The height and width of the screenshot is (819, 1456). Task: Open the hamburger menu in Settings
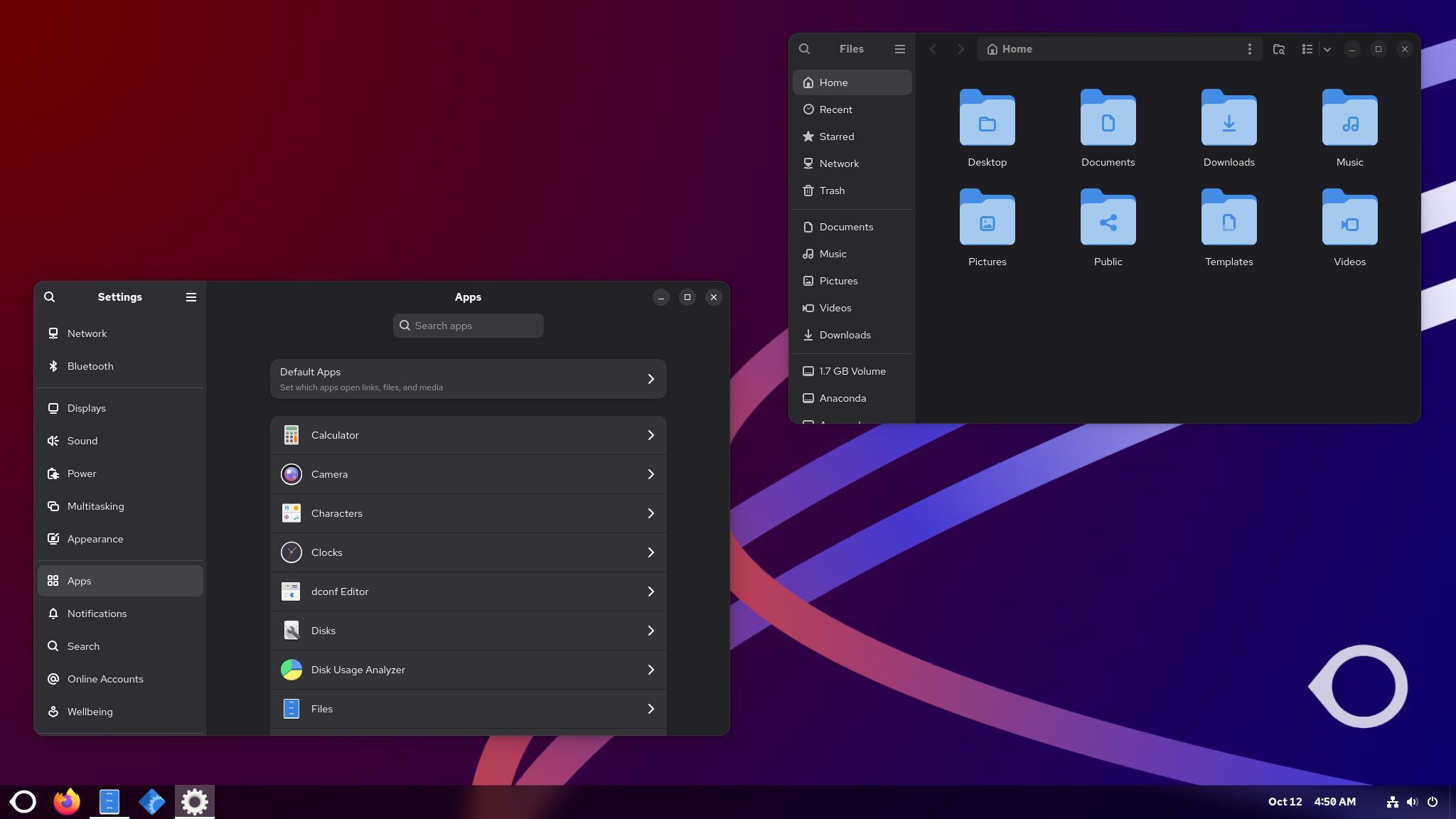pos(191,297)
